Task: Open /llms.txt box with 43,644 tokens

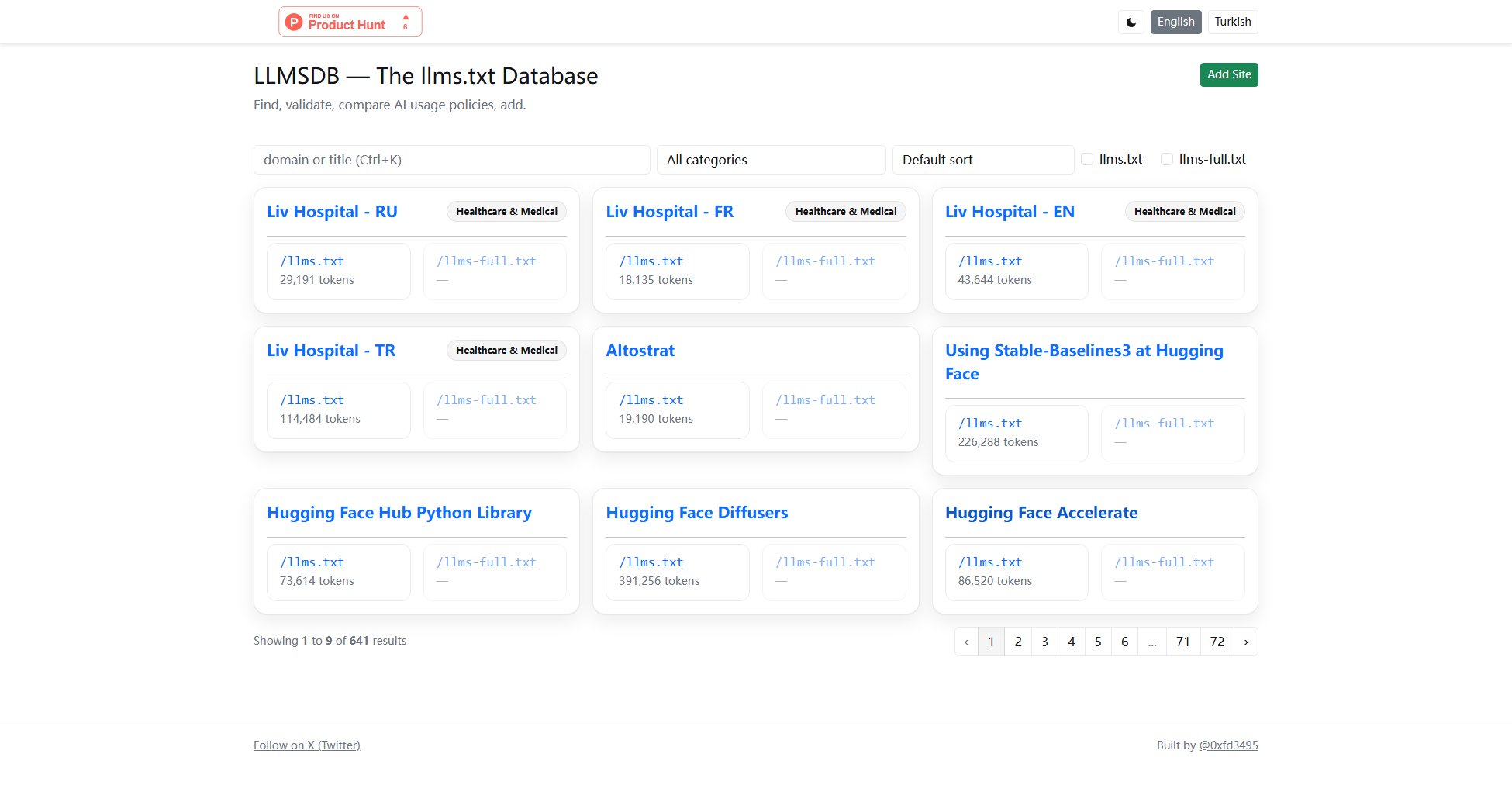Action: click(x=1017, y=272)
